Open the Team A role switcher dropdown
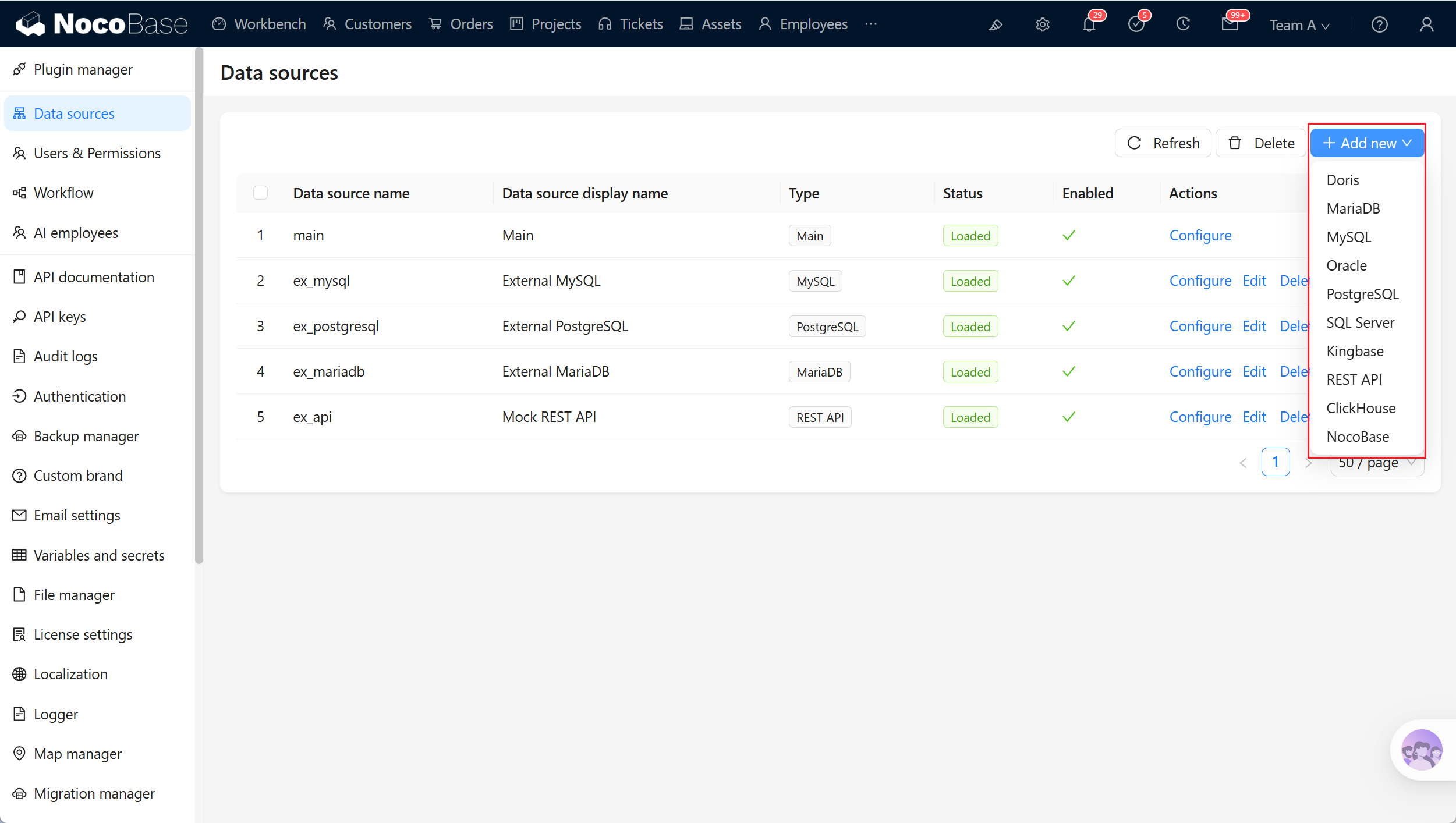Viewport: 1456px width, 823px height. (x=1299, y=25)
